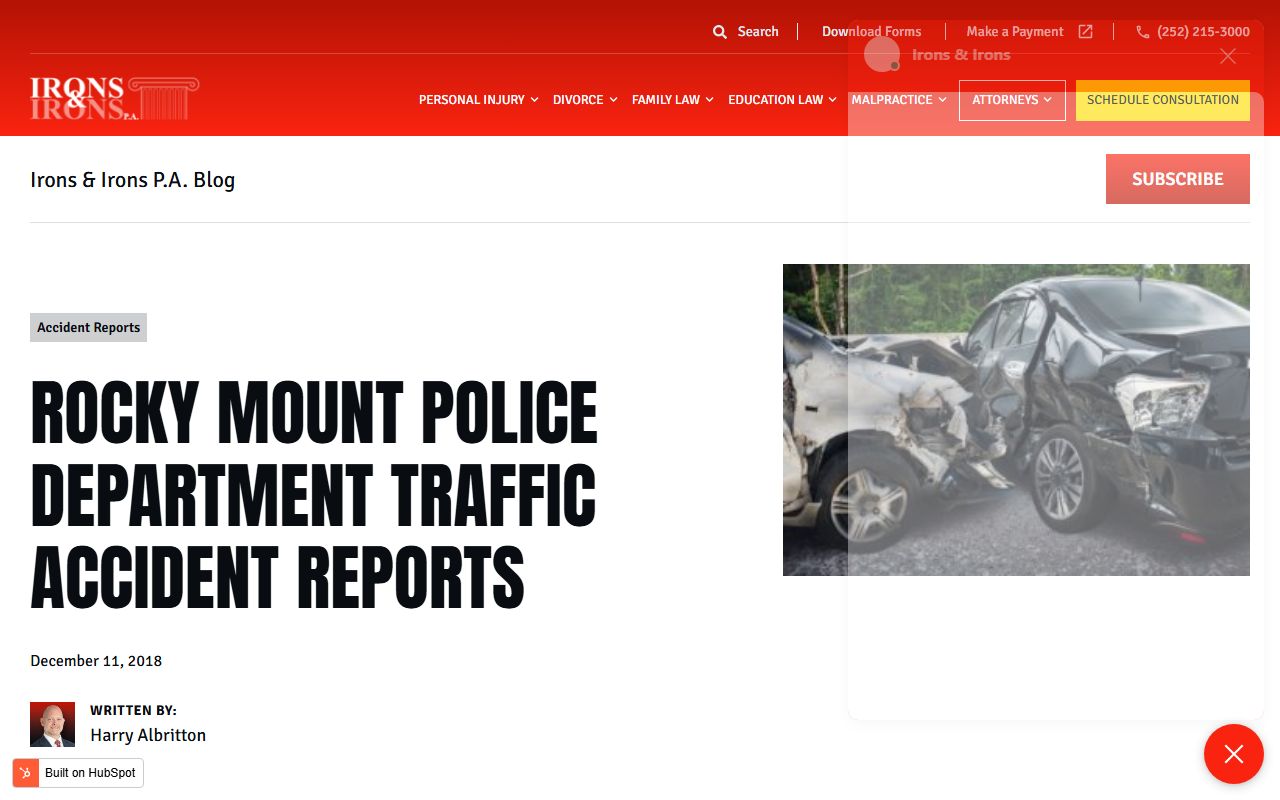This screenshot has height=800, width=1280.
Task: Open Family Law menu
Action: [666, 100]
